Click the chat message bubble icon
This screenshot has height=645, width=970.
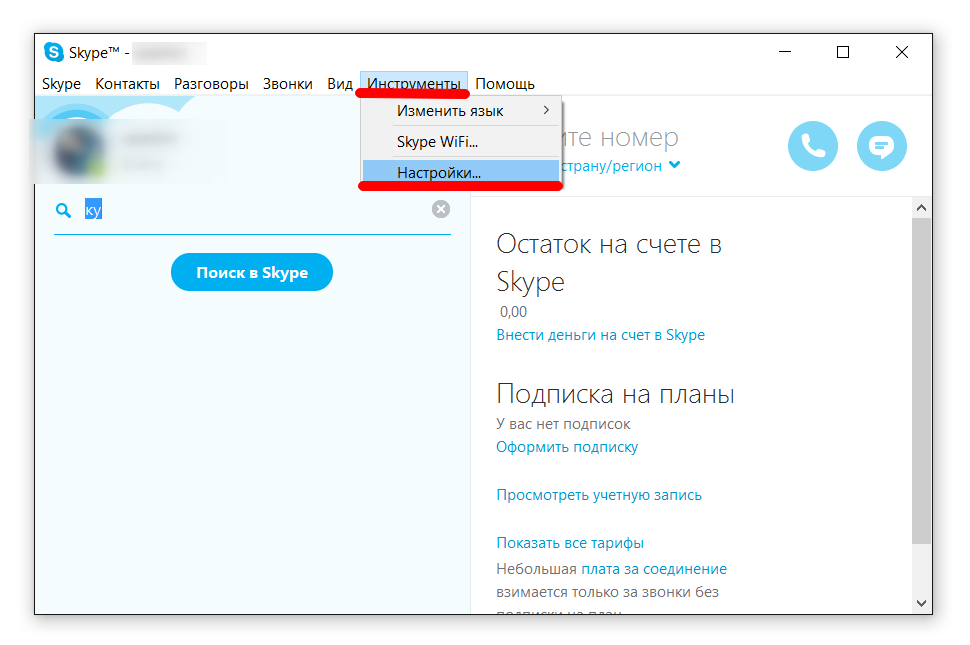(x=881, y=147)
